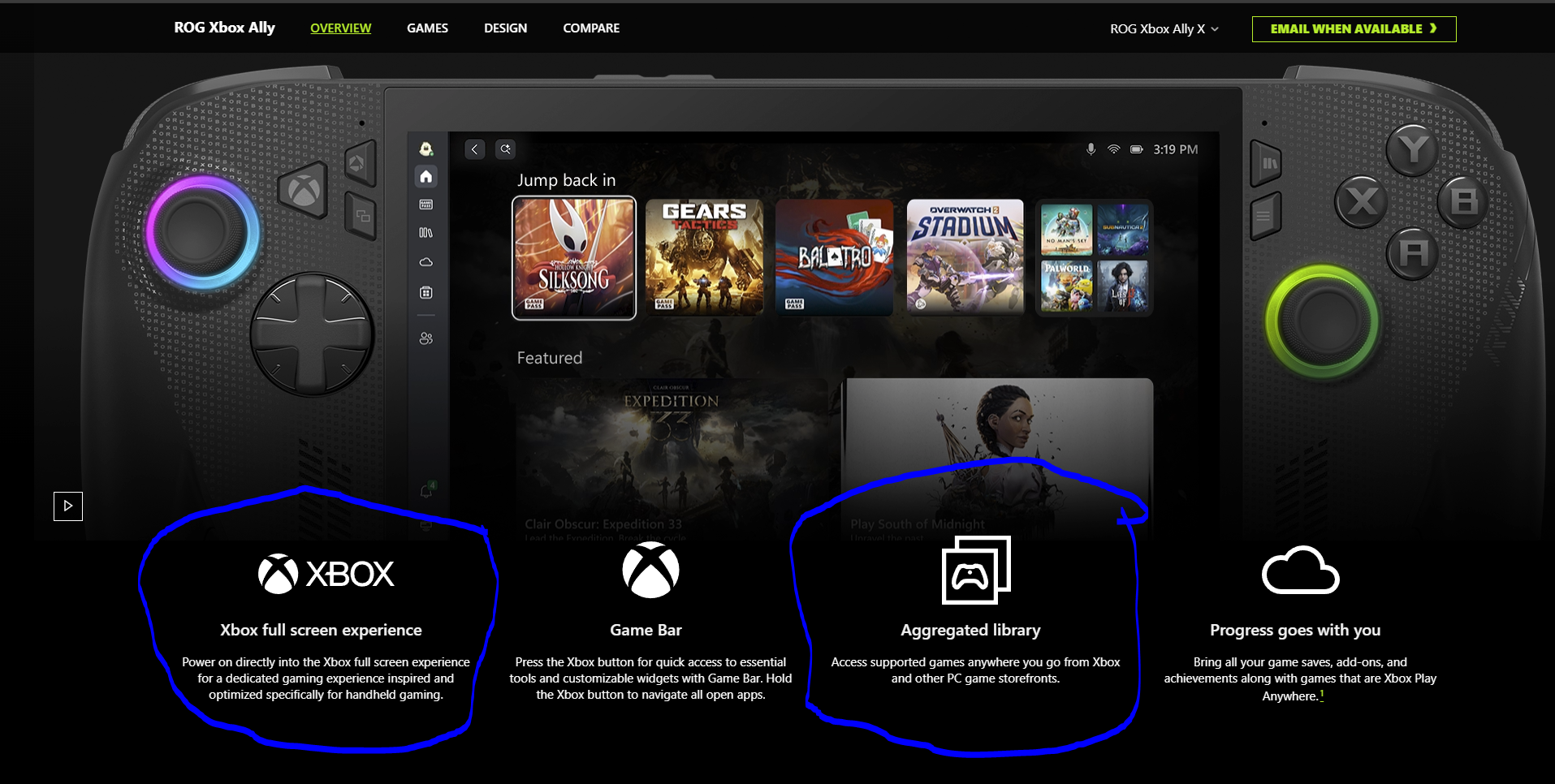Expand the ROG Xbox Ally X model dropdown

tap(1164, 29)
